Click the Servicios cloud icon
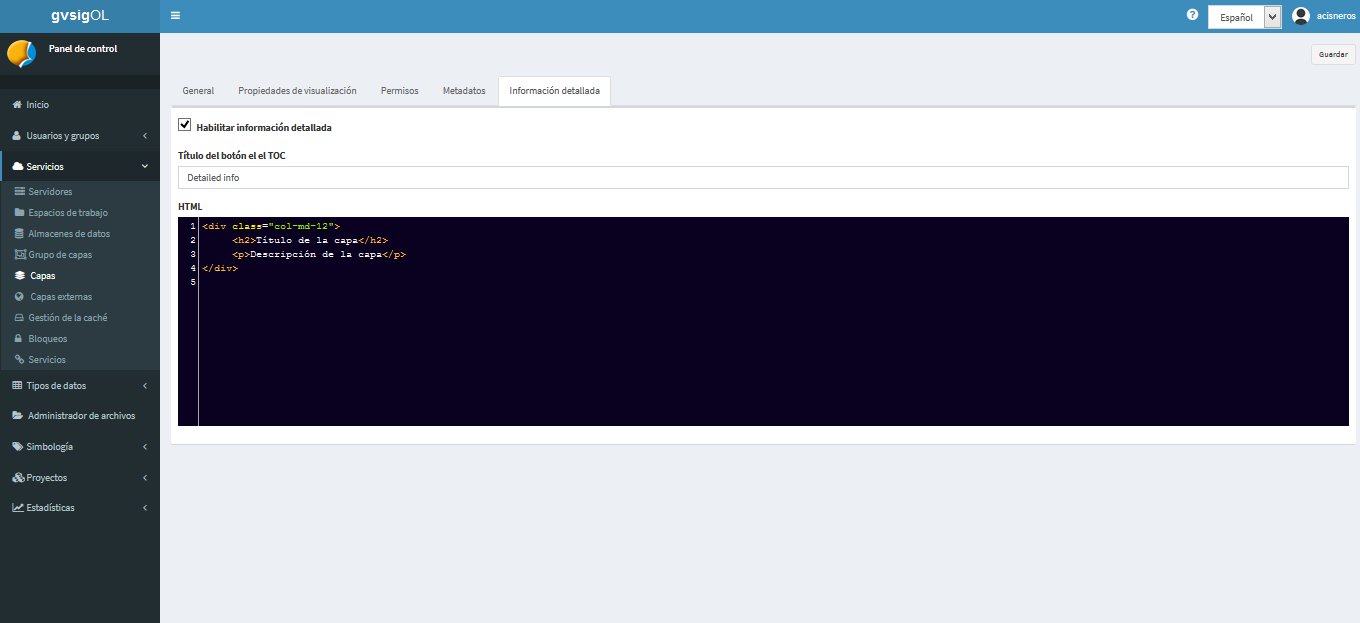The image size is (1360, 623). [18, 167]
